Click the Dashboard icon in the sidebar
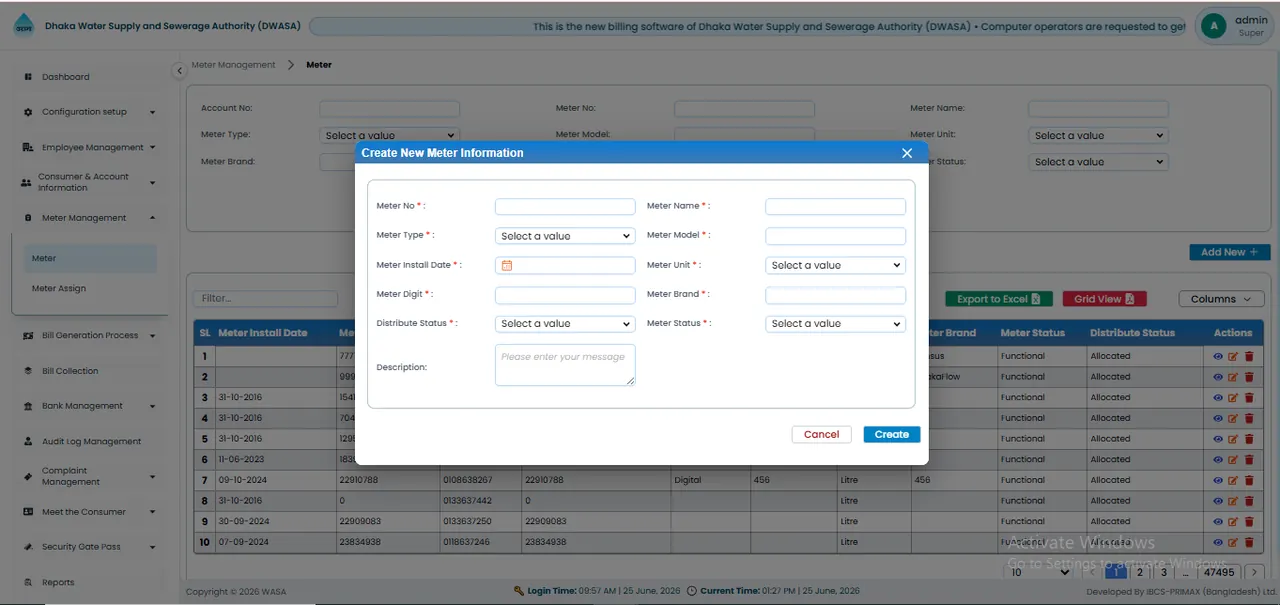The height and width of the screenshot is (605, 1280). (28, 77)
